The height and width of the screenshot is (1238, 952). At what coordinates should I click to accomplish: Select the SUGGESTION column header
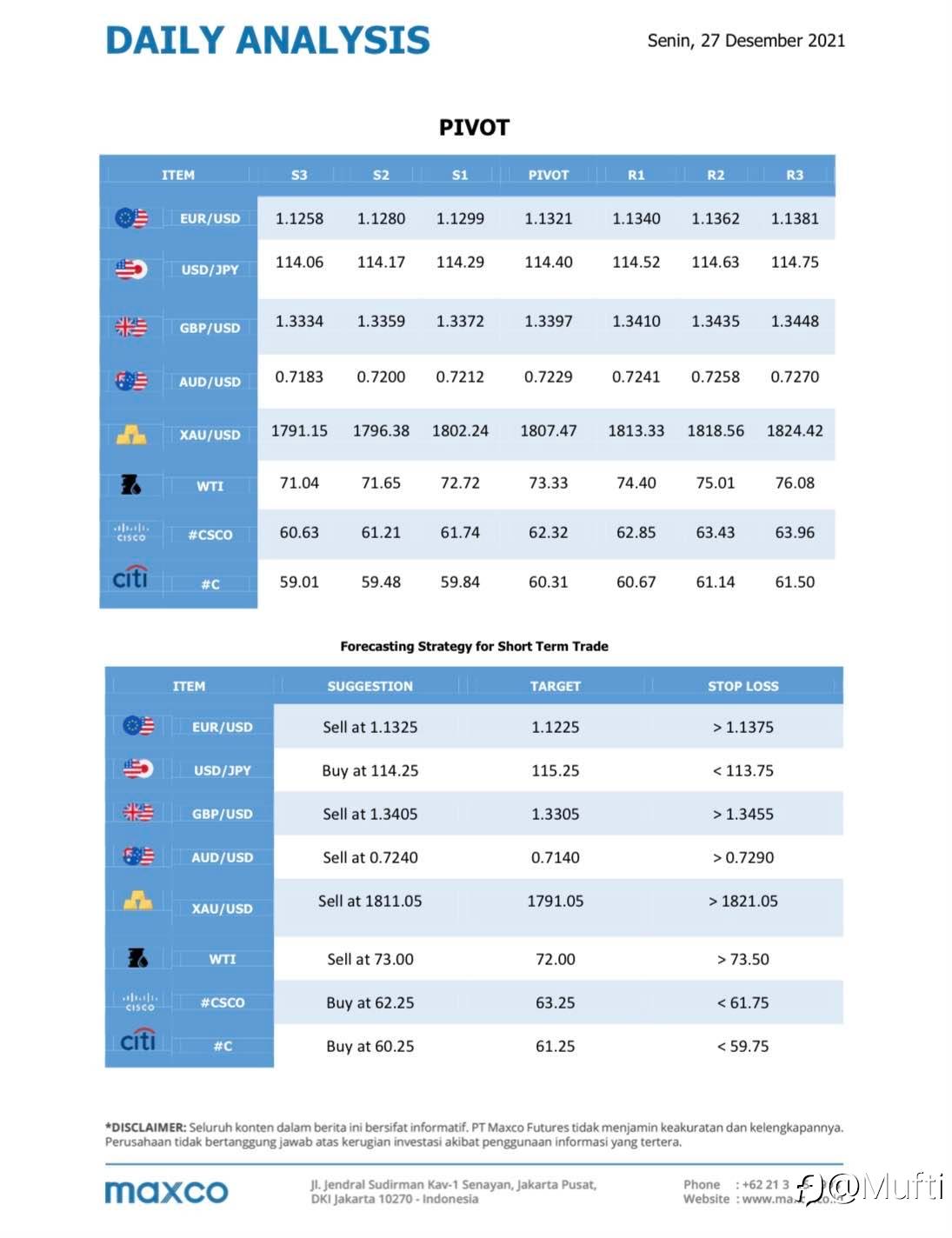370,686
